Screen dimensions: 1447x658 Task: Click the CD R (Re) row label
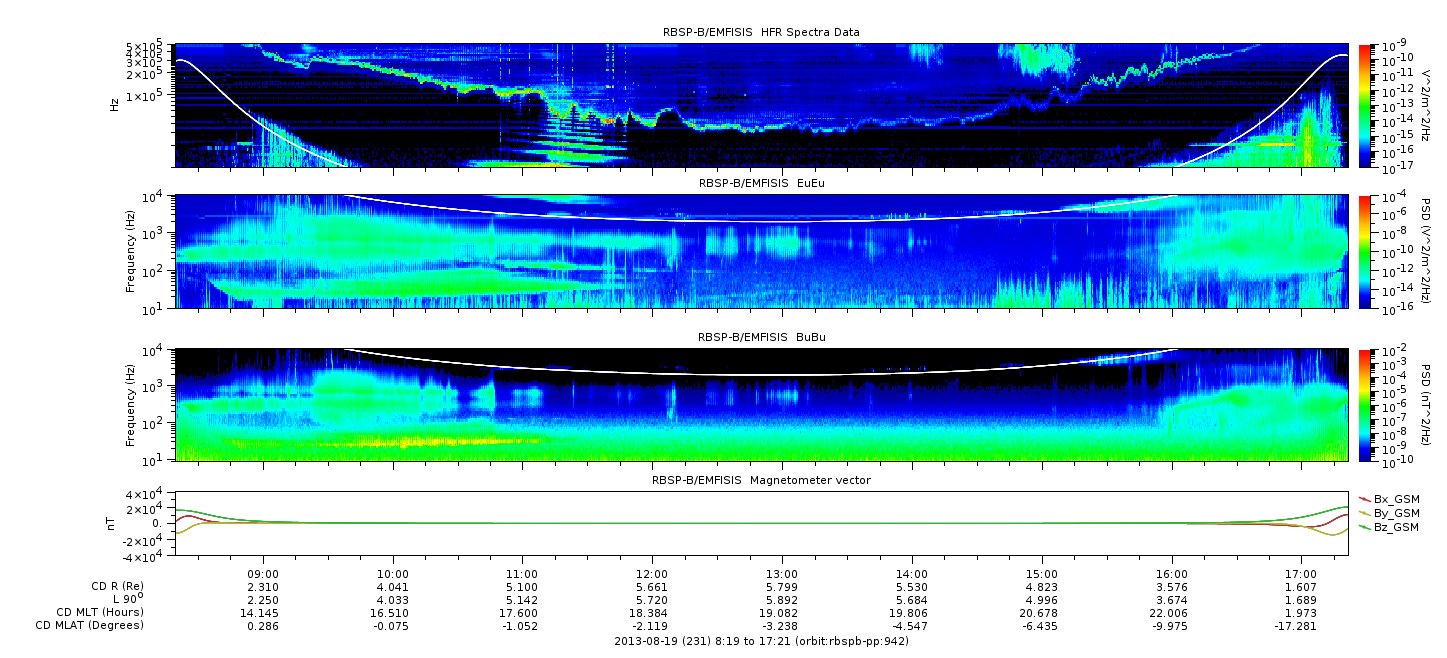(x=112, y=588)
